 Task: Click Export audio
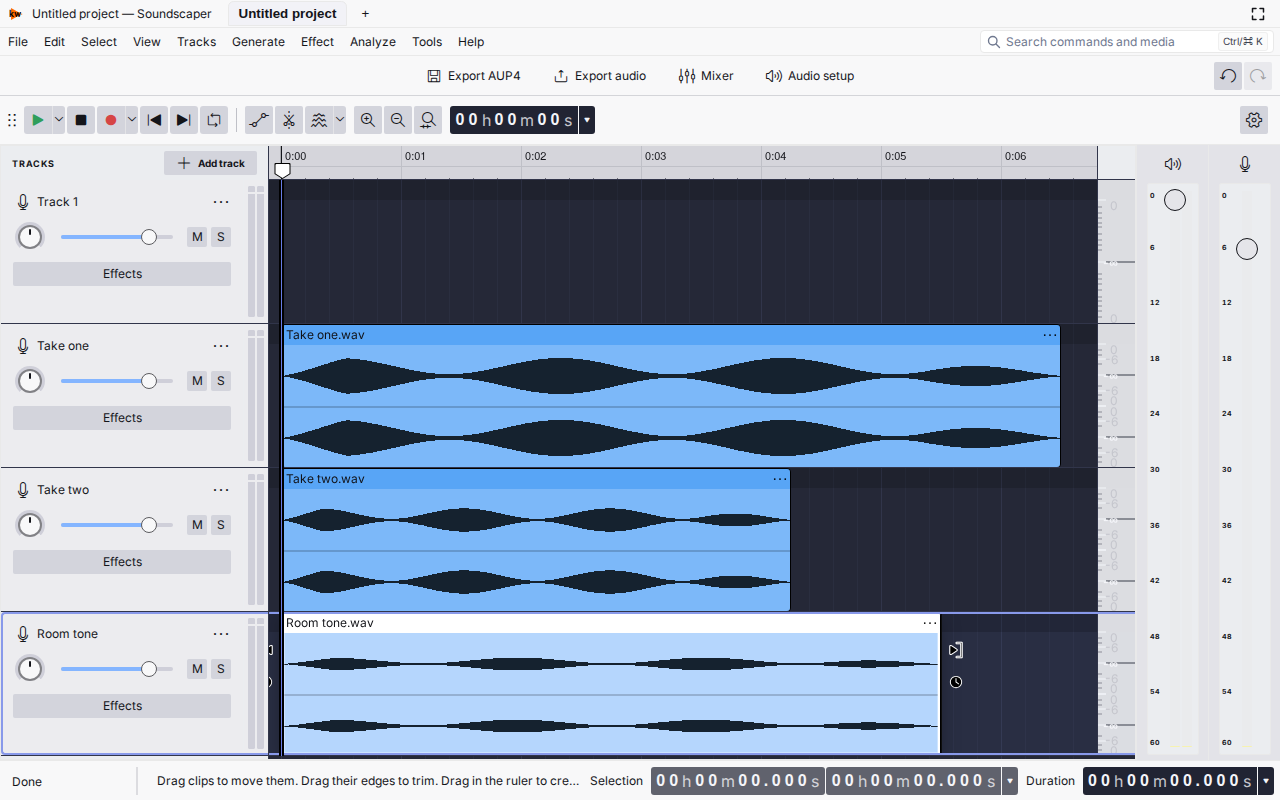tap(600, 76)
